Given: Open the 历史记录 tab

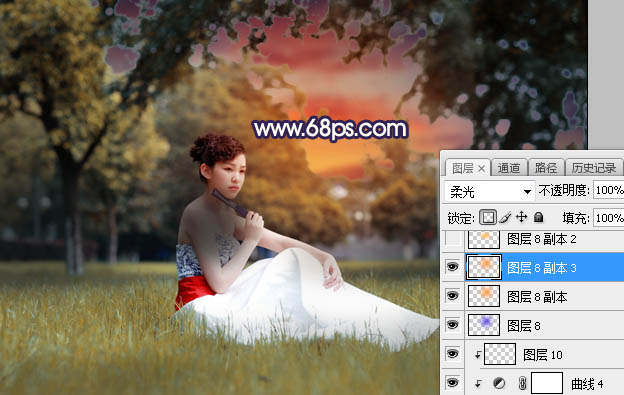Looking at the screenshot, I should (x=593, y=168).
